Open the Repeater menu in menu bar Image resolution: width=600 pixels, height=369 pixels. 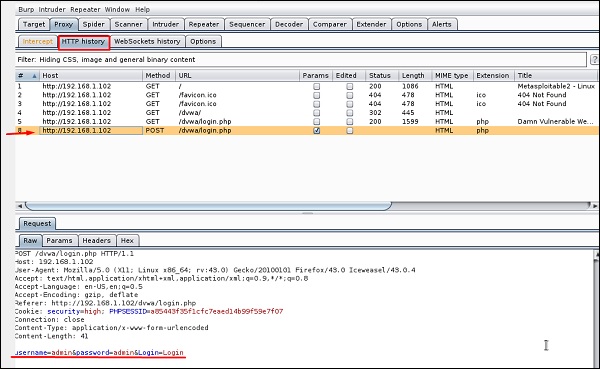(85, 10)
